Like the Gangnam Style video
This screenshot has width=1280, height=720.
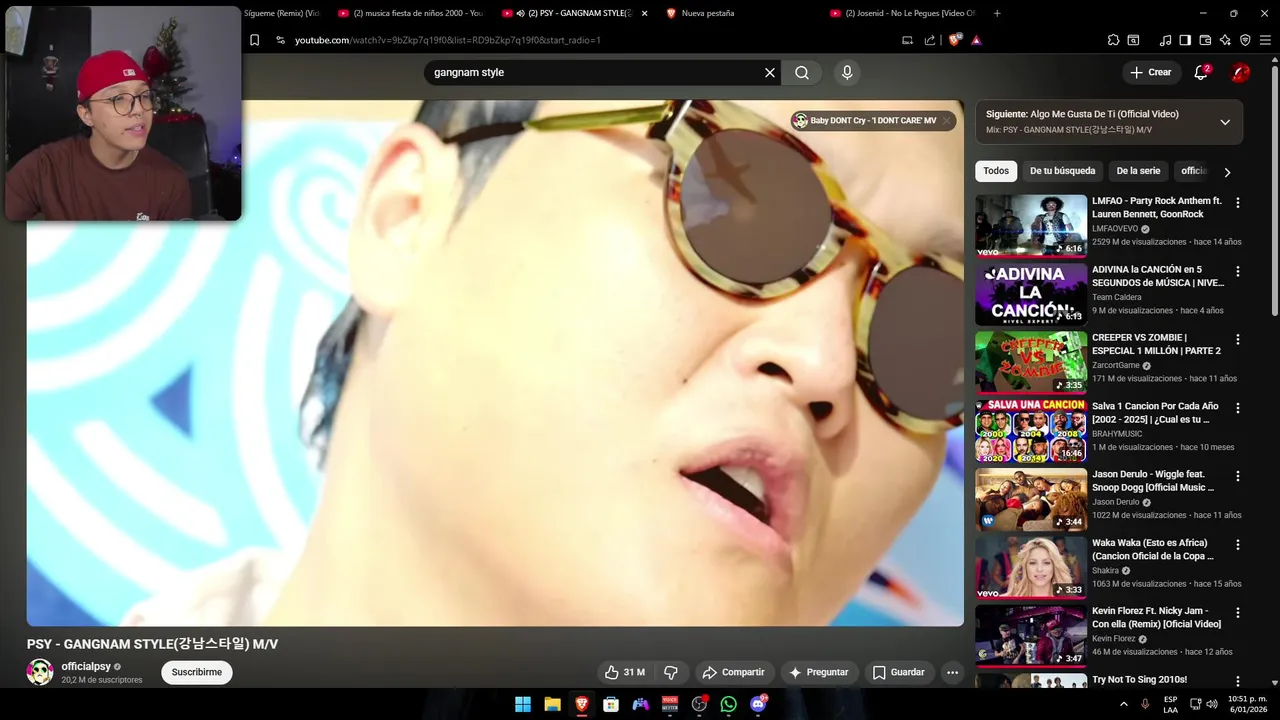pyautogui.click(x=625, y=672)
